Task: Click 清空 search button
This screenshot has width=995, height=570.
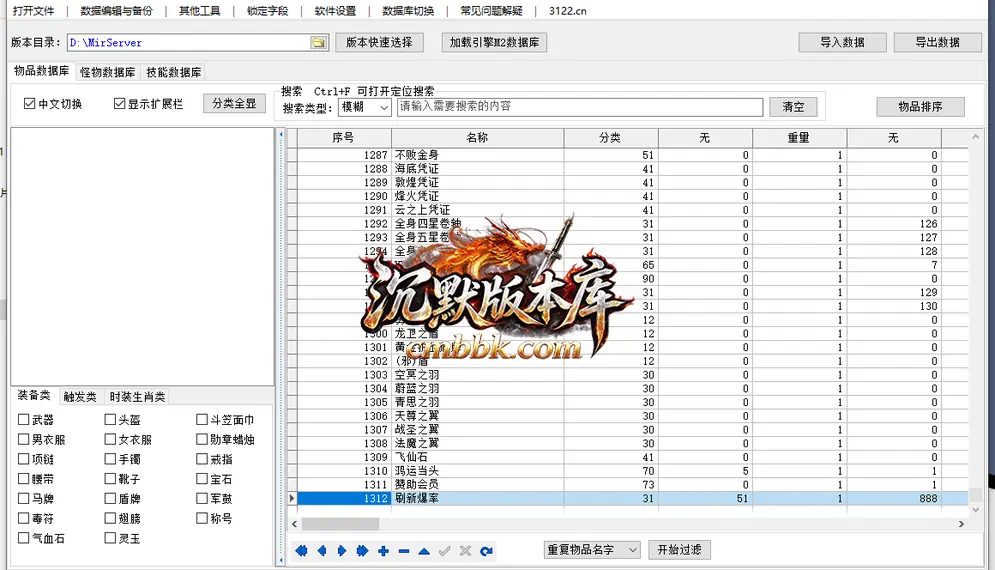Action: [793, 107]
